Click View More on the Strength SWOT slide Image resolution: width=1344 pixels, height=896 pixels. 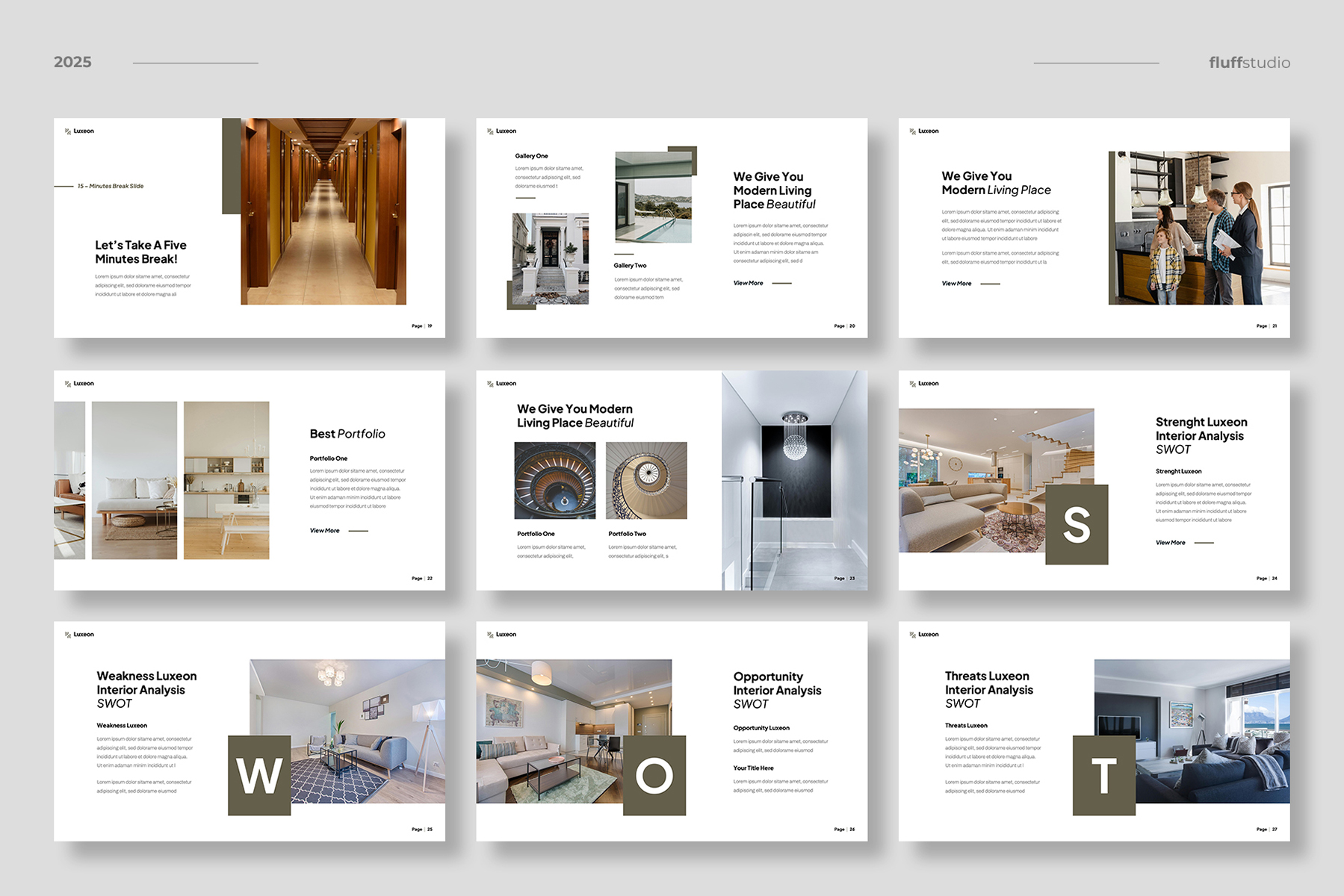point(1171,543)
